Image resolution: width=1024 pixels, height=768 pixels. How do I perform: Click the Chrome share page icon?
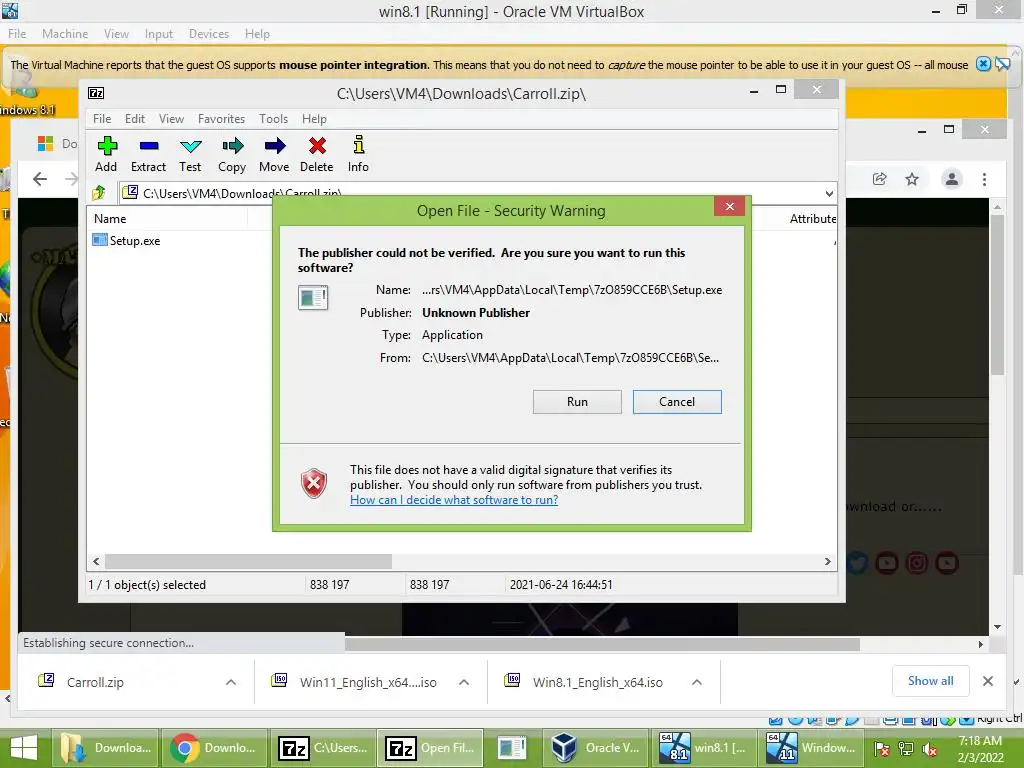880,179
